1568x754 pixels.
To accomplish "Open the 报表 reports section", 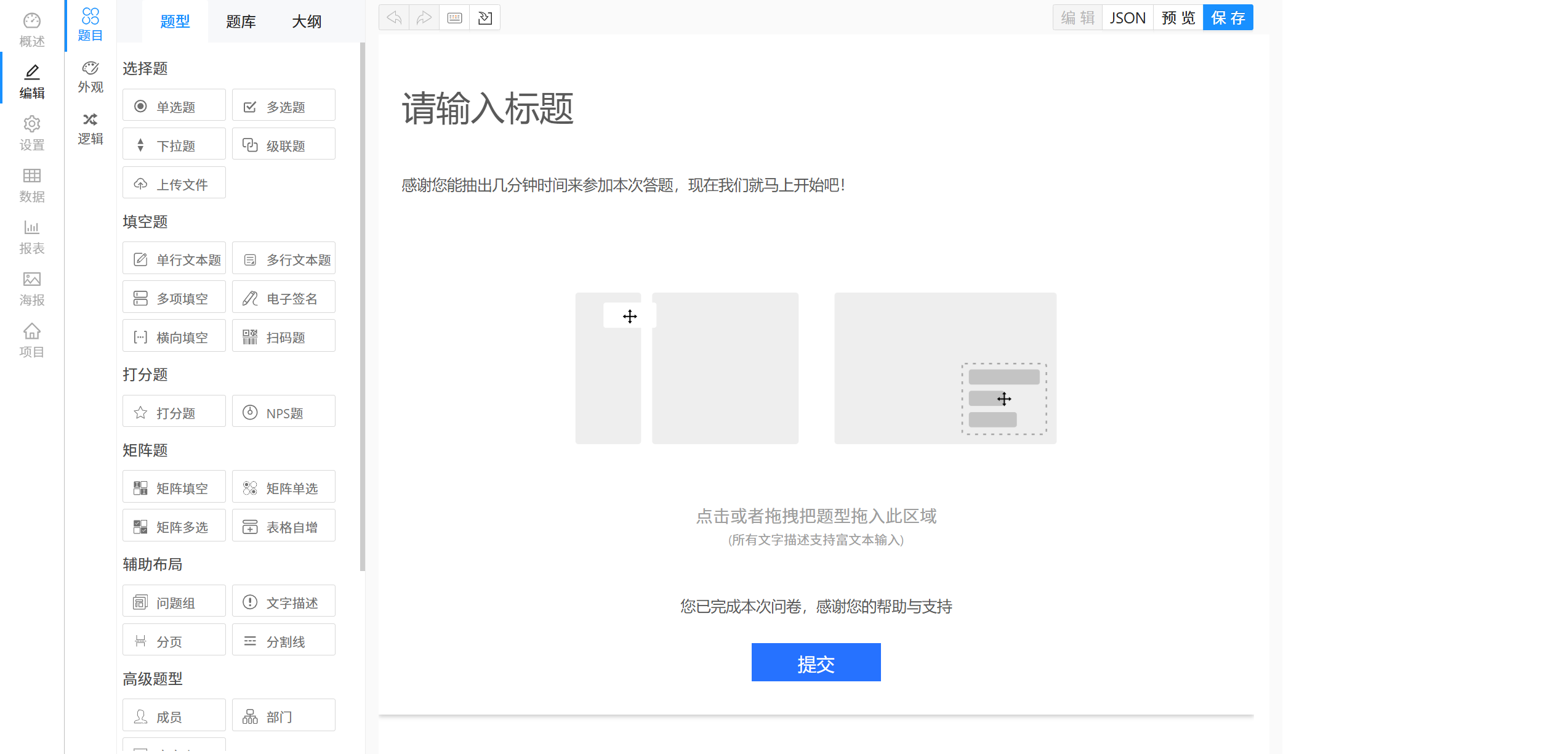I will [x=32, y=237].
